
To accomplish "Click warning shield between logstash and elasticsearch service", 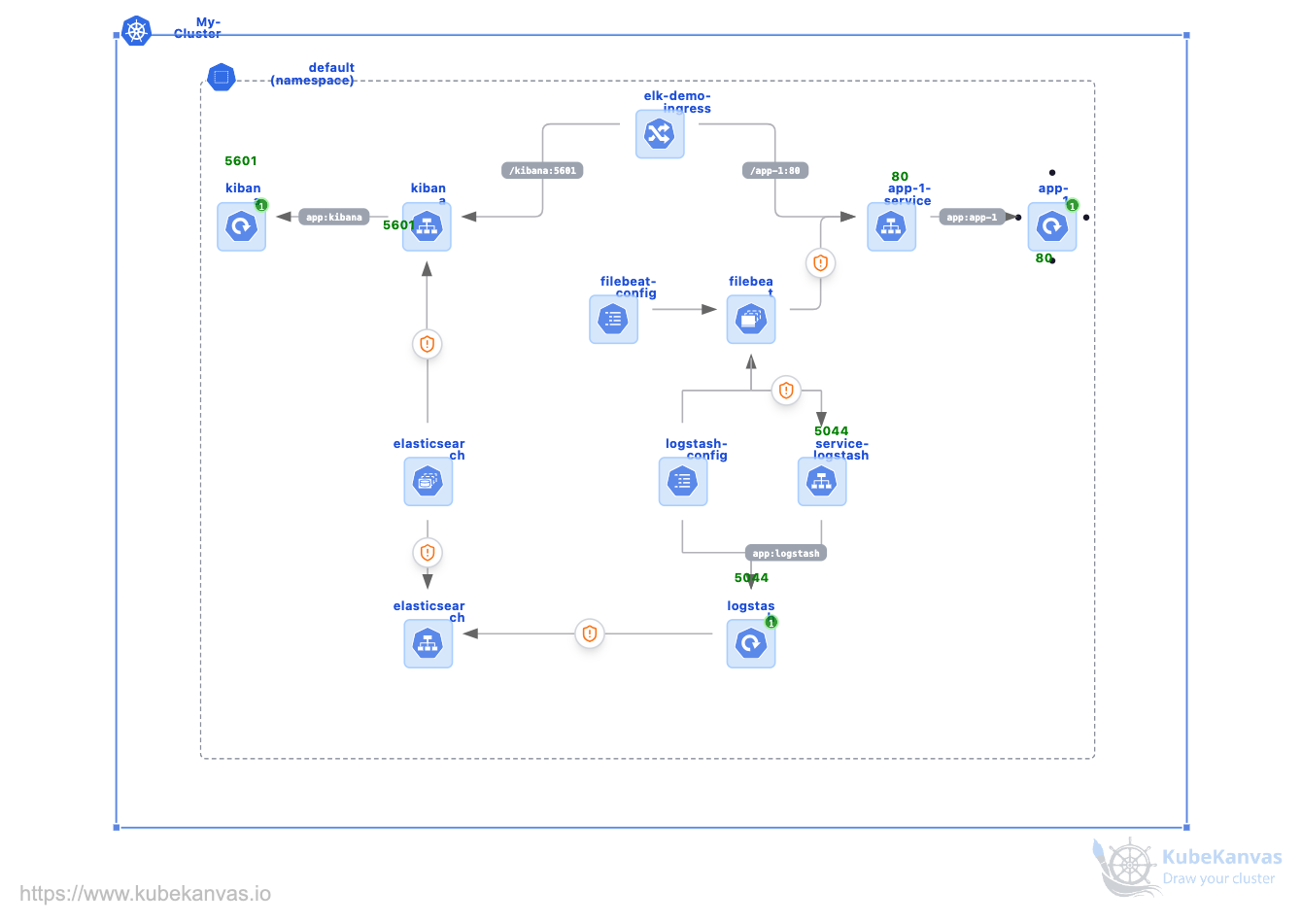I will coord(590,633).
